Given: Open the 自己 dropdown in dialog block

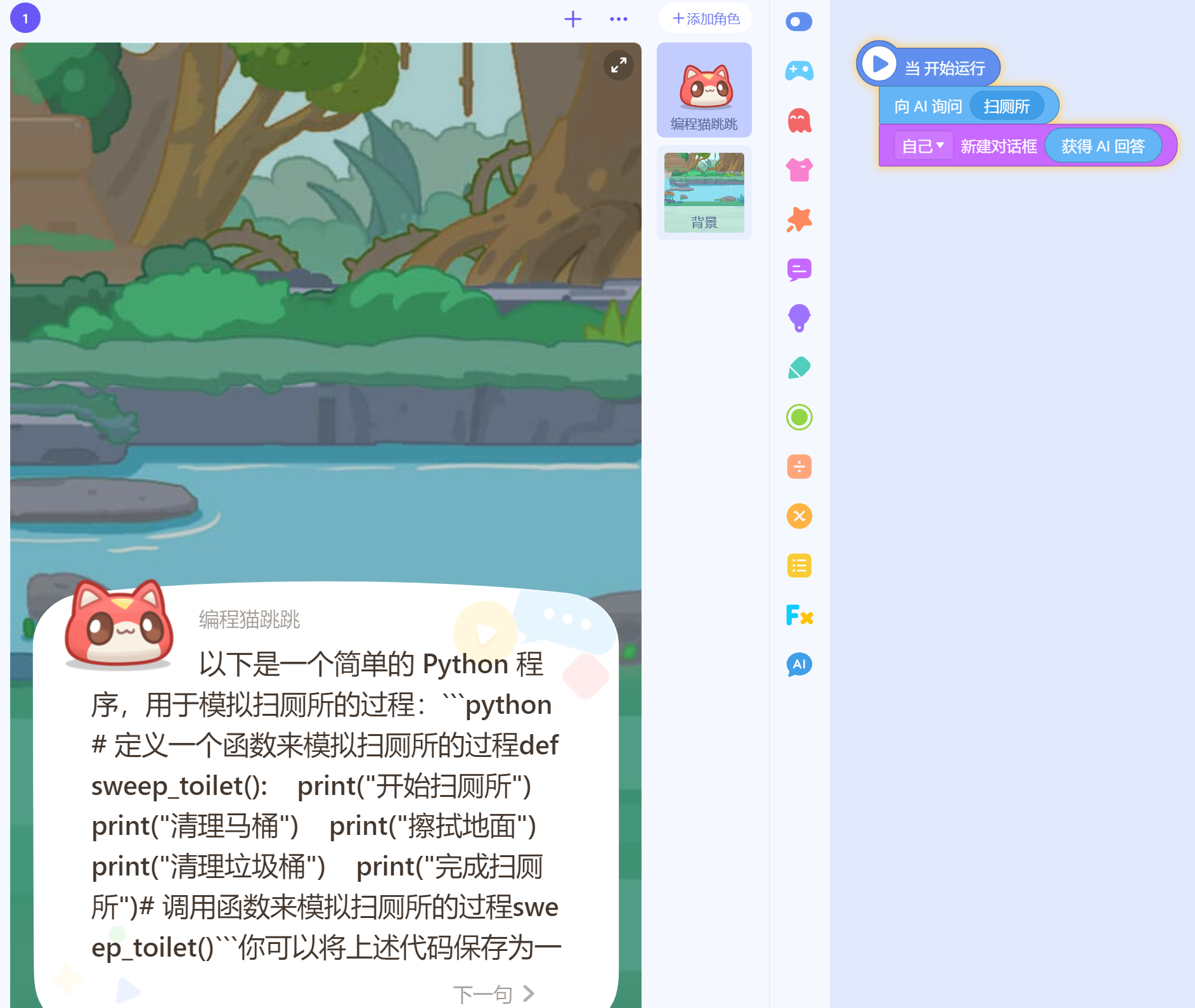Looking at the screenshot, I should tap(923, 146).
